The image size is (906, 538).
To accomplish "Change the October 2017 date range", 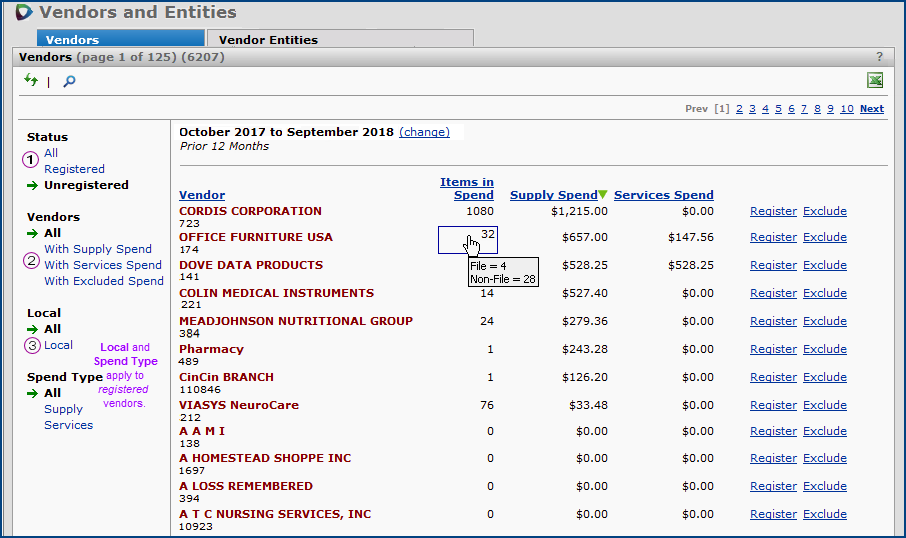I will point(424,132).
